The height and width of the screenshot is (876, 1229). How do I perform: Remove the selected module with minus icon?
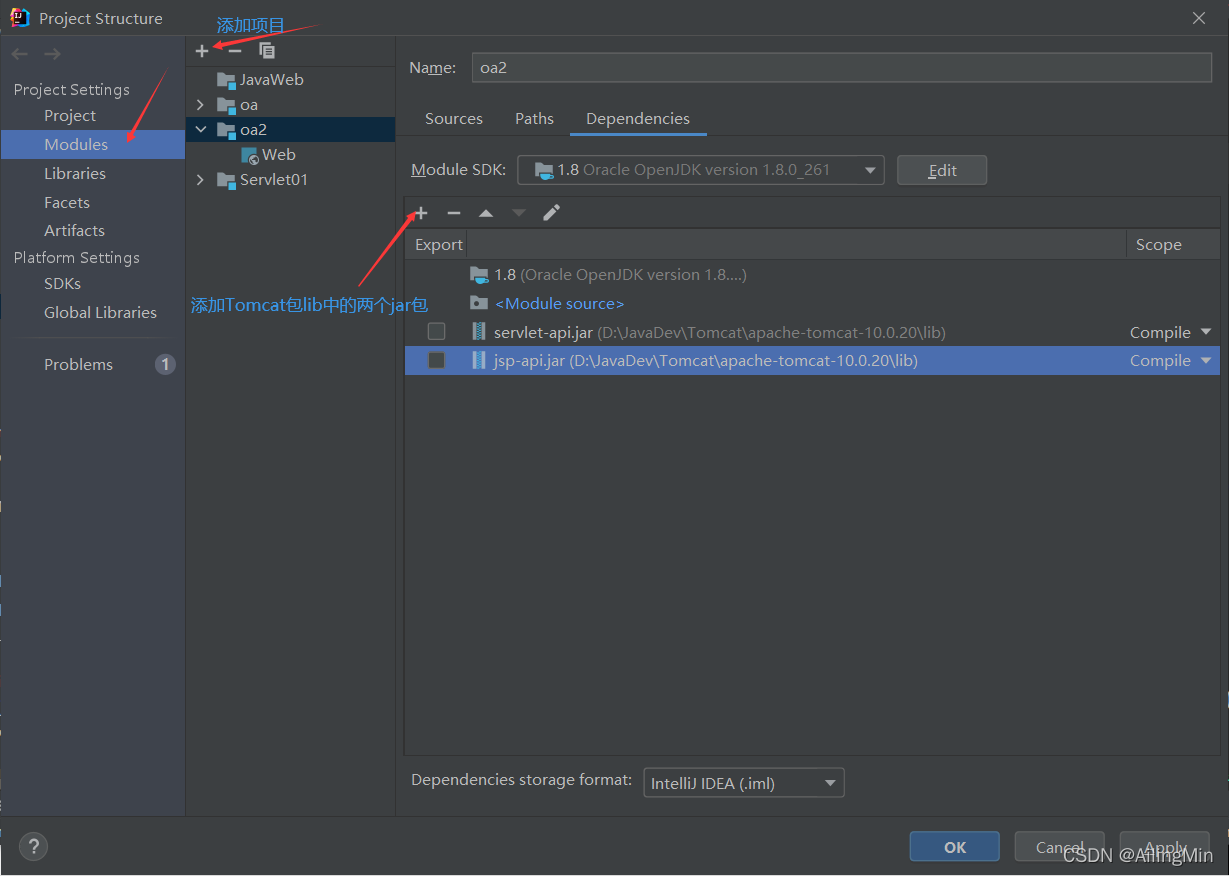(x=235, y=50)
